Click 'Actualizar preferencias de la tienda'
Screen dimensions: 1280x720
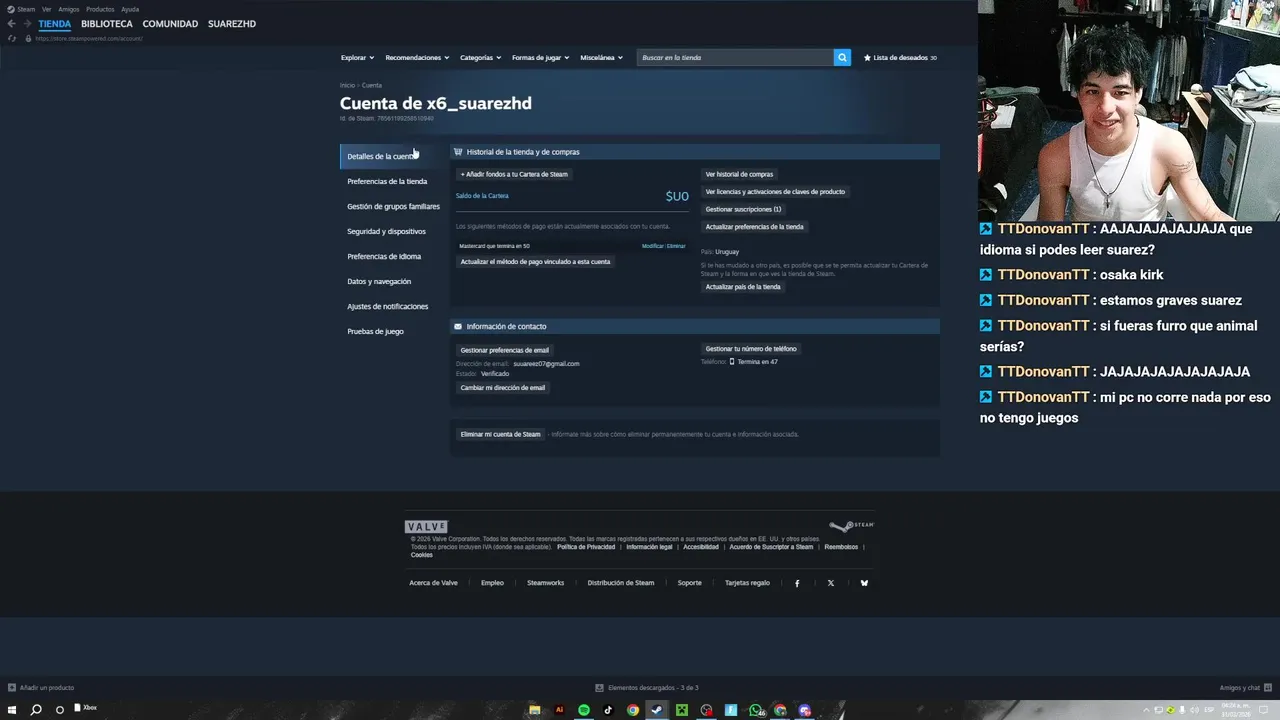pos(755,227)
